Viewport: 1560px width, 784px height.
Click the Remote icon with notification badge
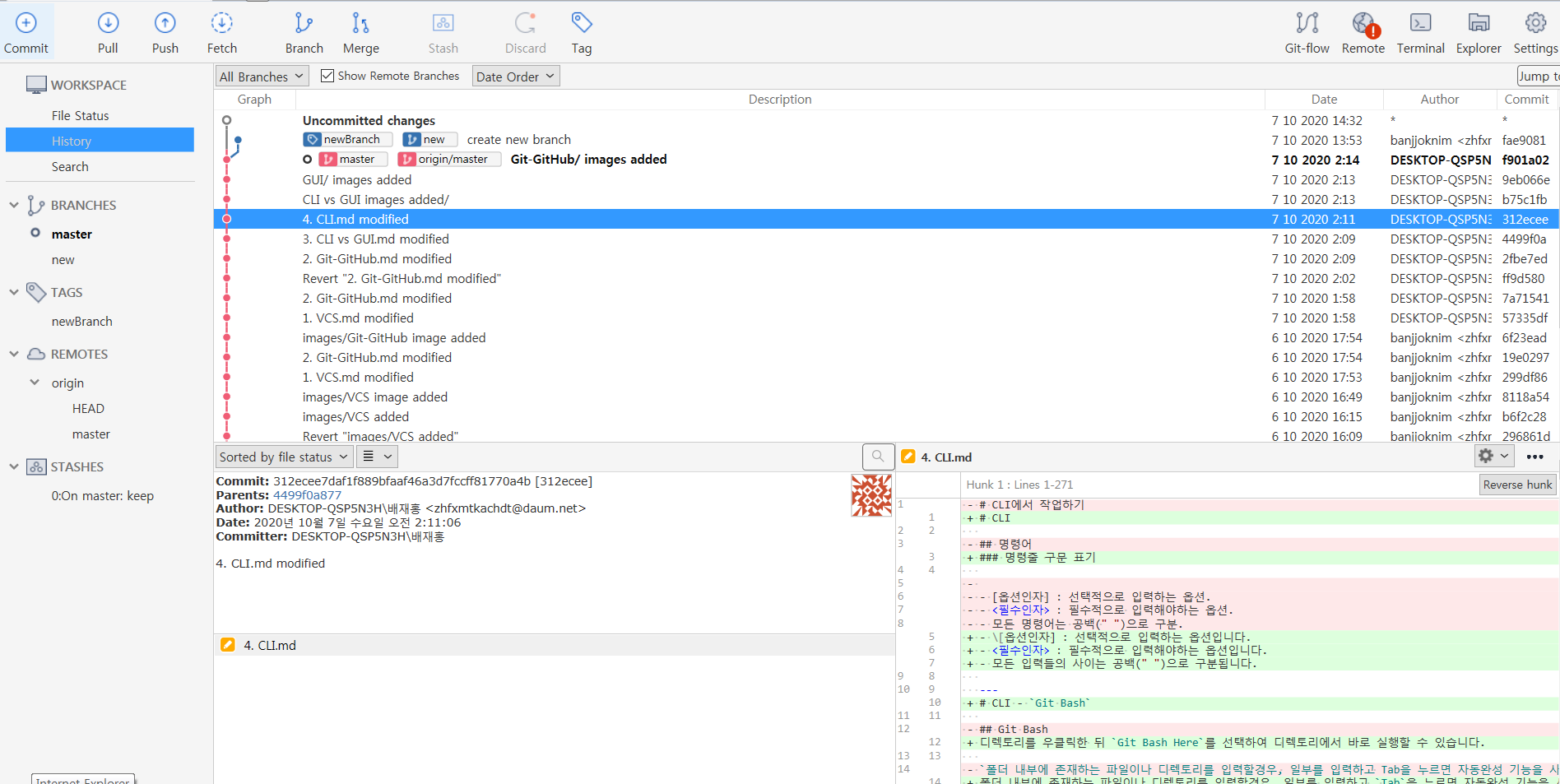(1363, 31)
